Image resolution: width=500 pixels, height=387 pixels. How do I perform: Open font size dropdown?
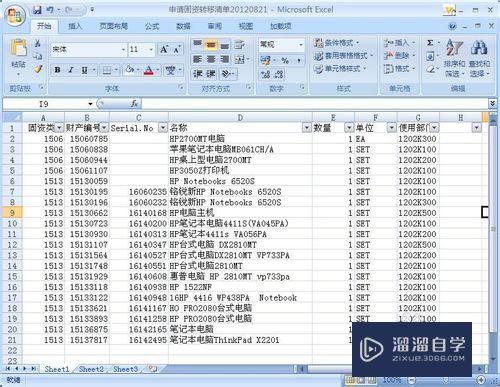151,50
